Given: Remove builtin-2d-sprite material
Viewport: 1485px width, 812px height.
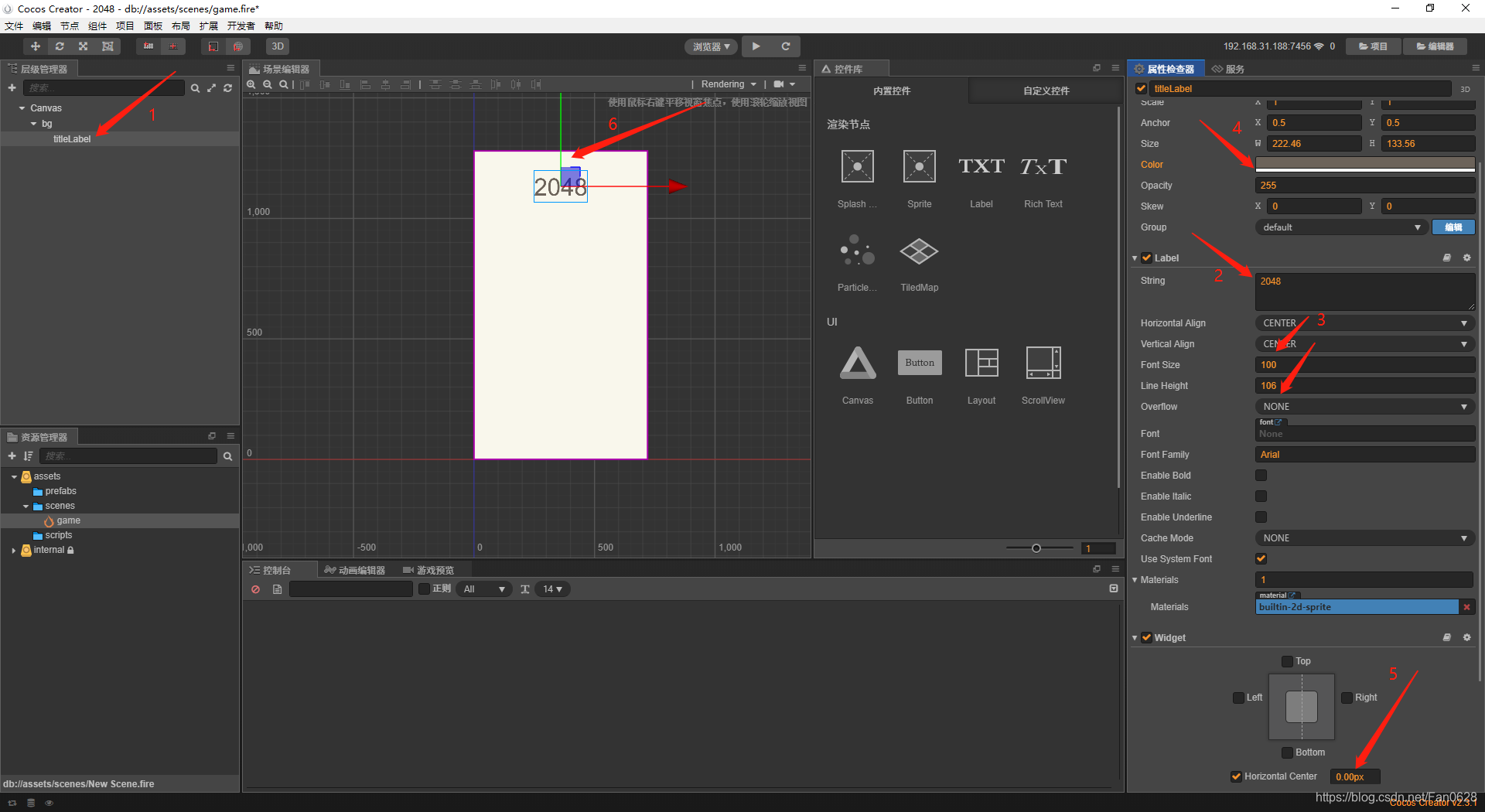Looking at the screenshot, I should coord(1466,607).
